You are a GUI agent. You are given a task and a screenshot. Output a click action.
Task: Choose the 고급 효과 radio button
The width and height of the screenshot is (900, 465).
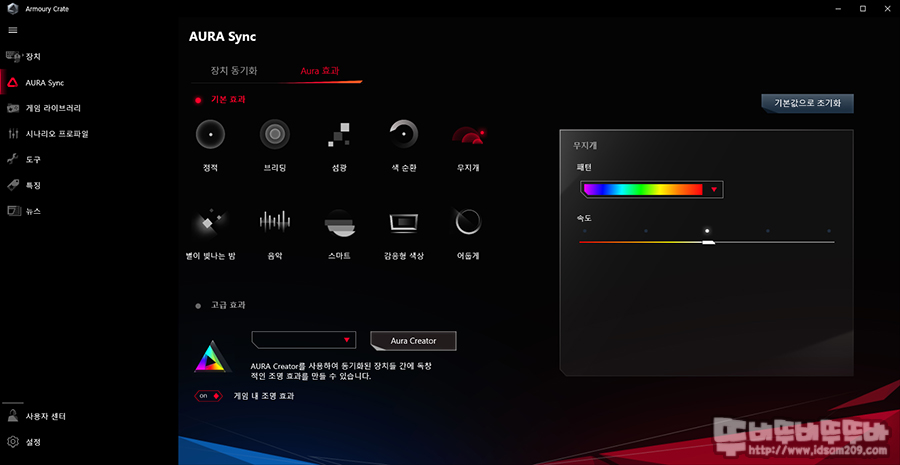click(198, 306)
